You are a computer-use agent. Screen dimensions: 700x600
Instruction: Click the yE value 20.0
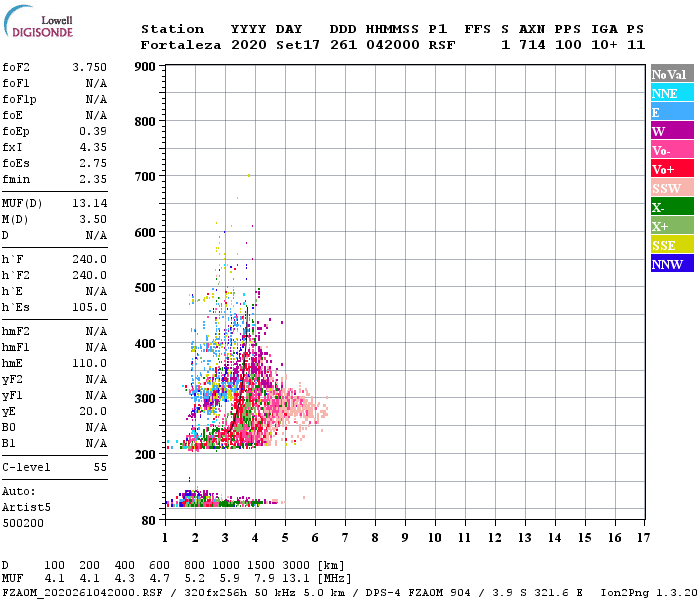93,412
